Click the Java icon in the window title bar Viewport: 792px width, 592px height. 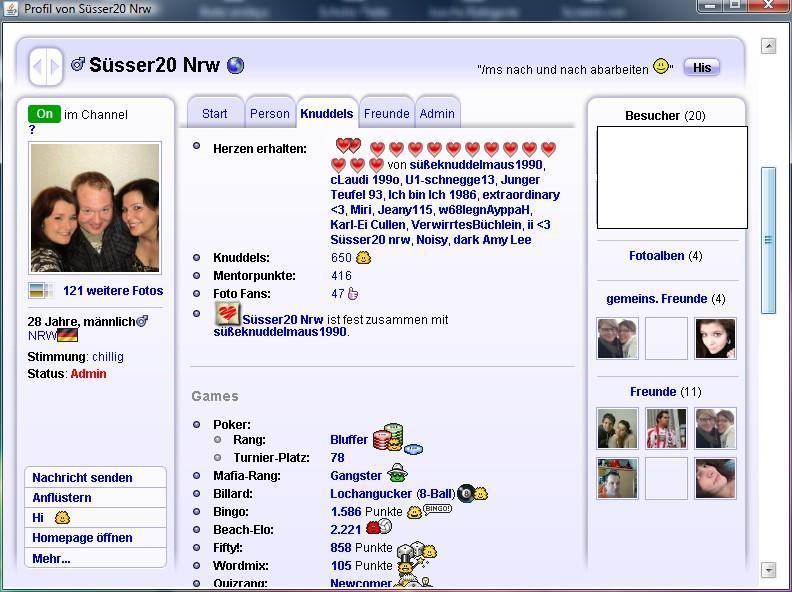point(11,8)
